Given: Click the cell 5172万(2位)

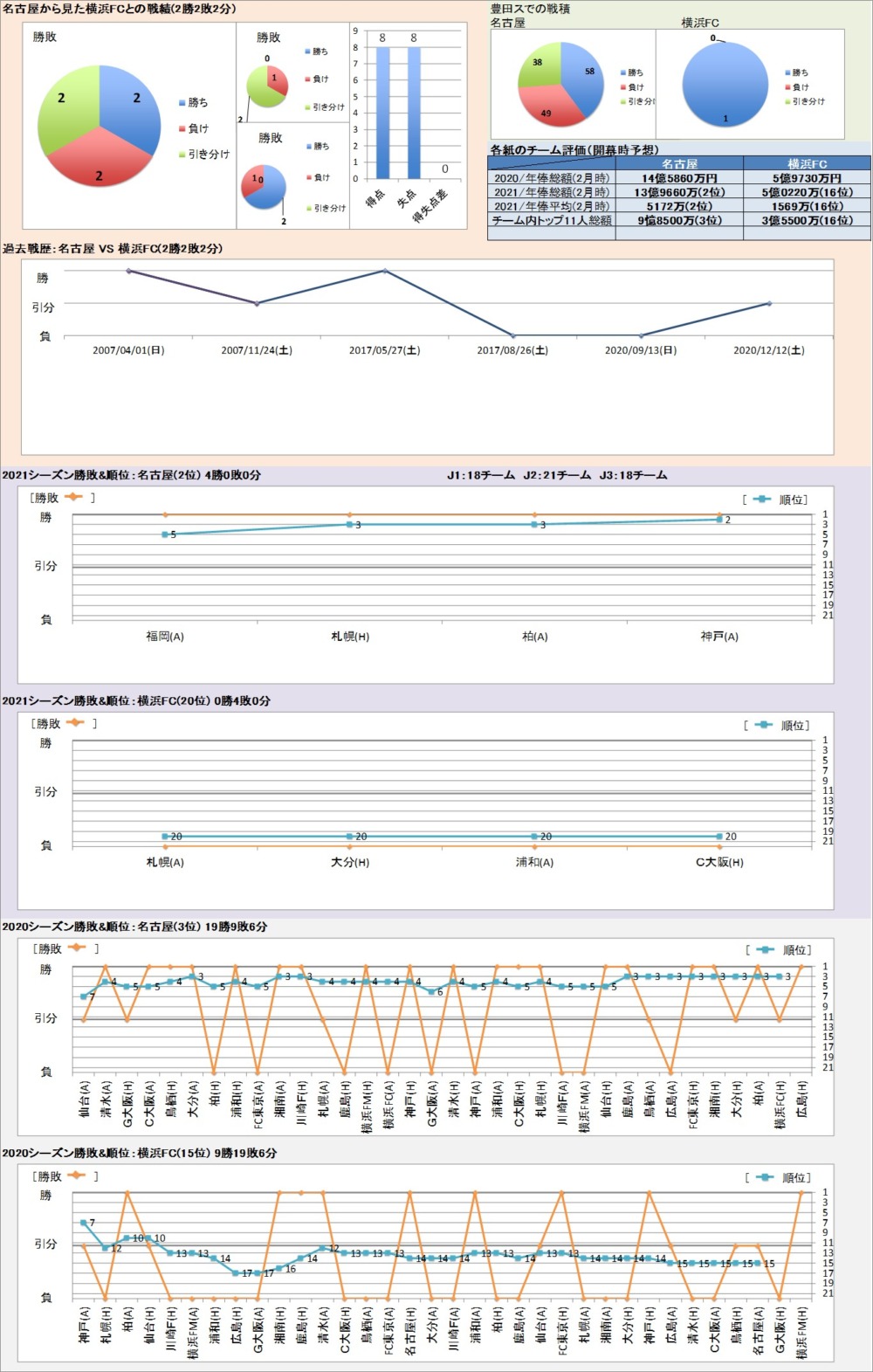Looking at the screenshot, I should tap(679, 206).
